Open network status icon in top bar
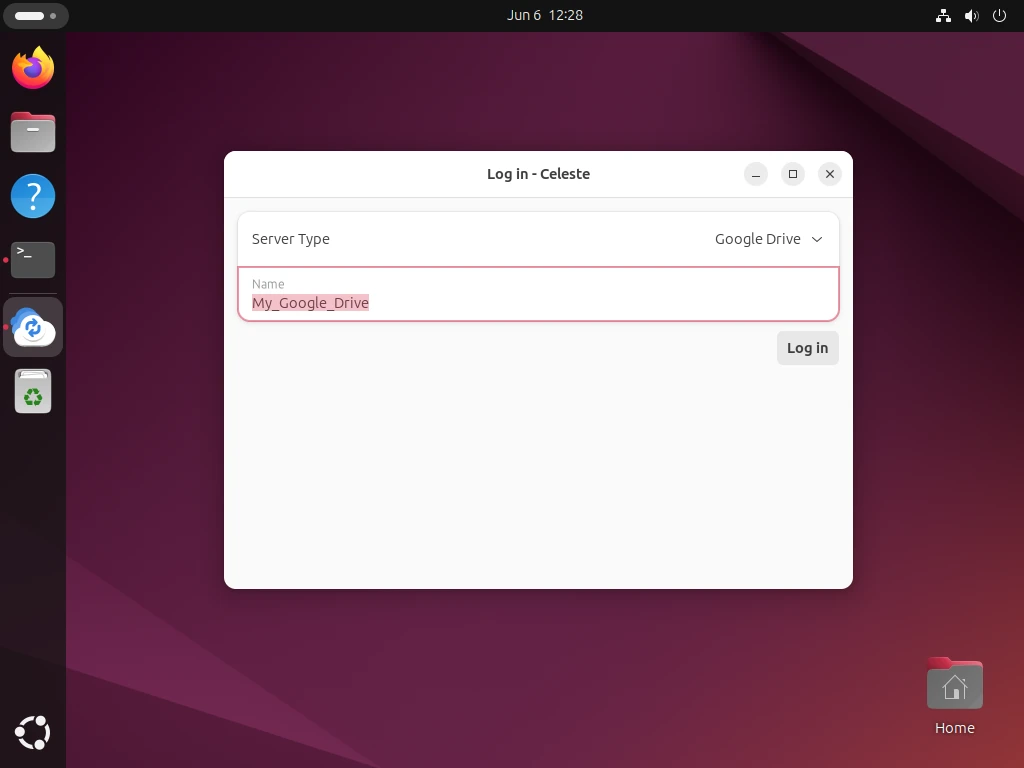 click(943, 16)
